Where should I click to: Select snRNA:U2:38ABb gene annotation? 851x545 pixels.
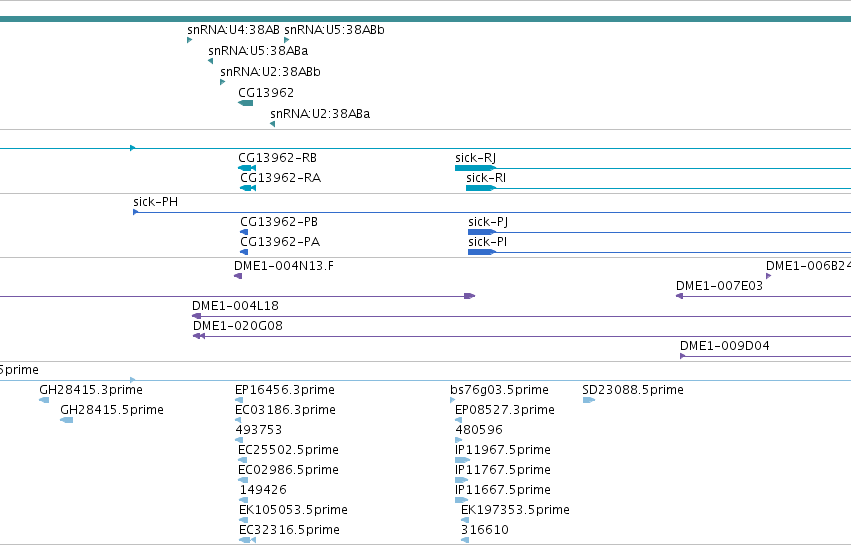223,82
